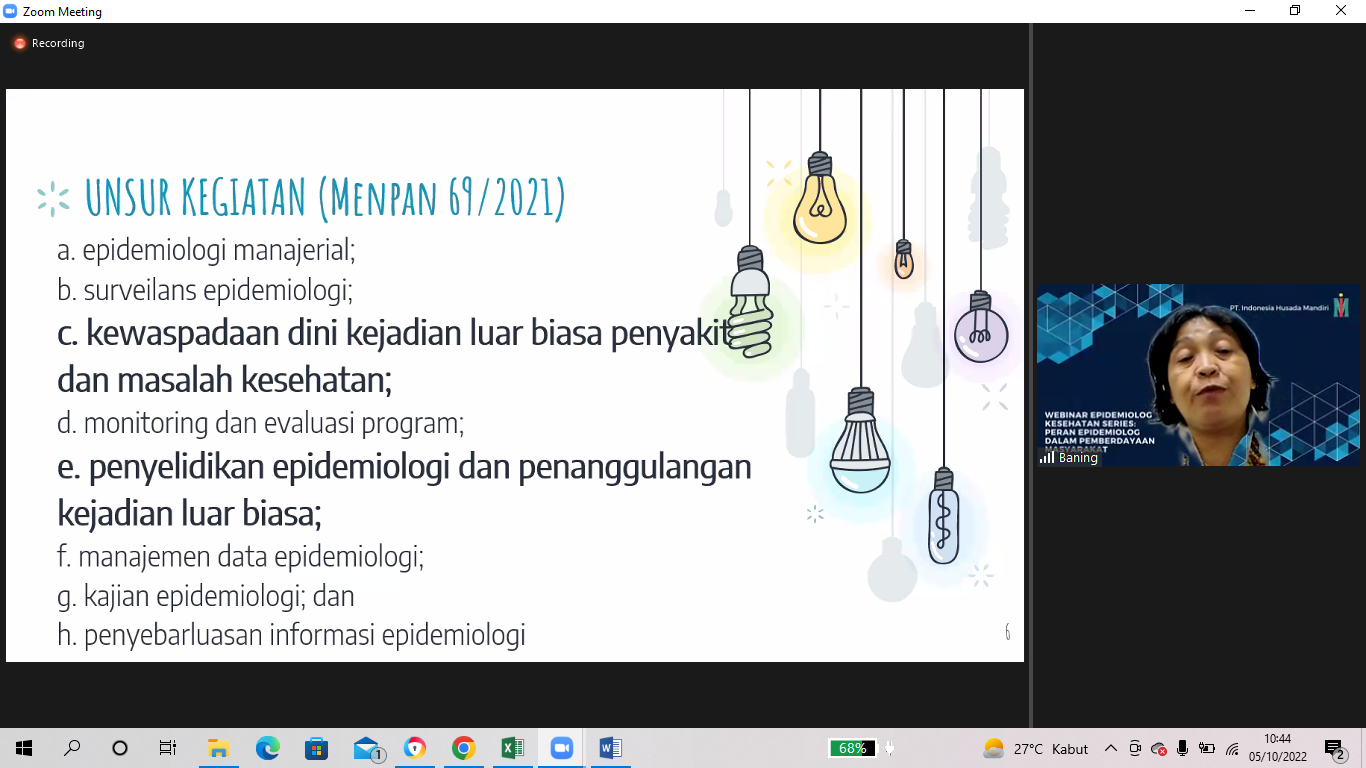Screen dimensions: 1366x768
Task: Click the Meet Now camera tray icon
Action: click(x=1135, y=748)
